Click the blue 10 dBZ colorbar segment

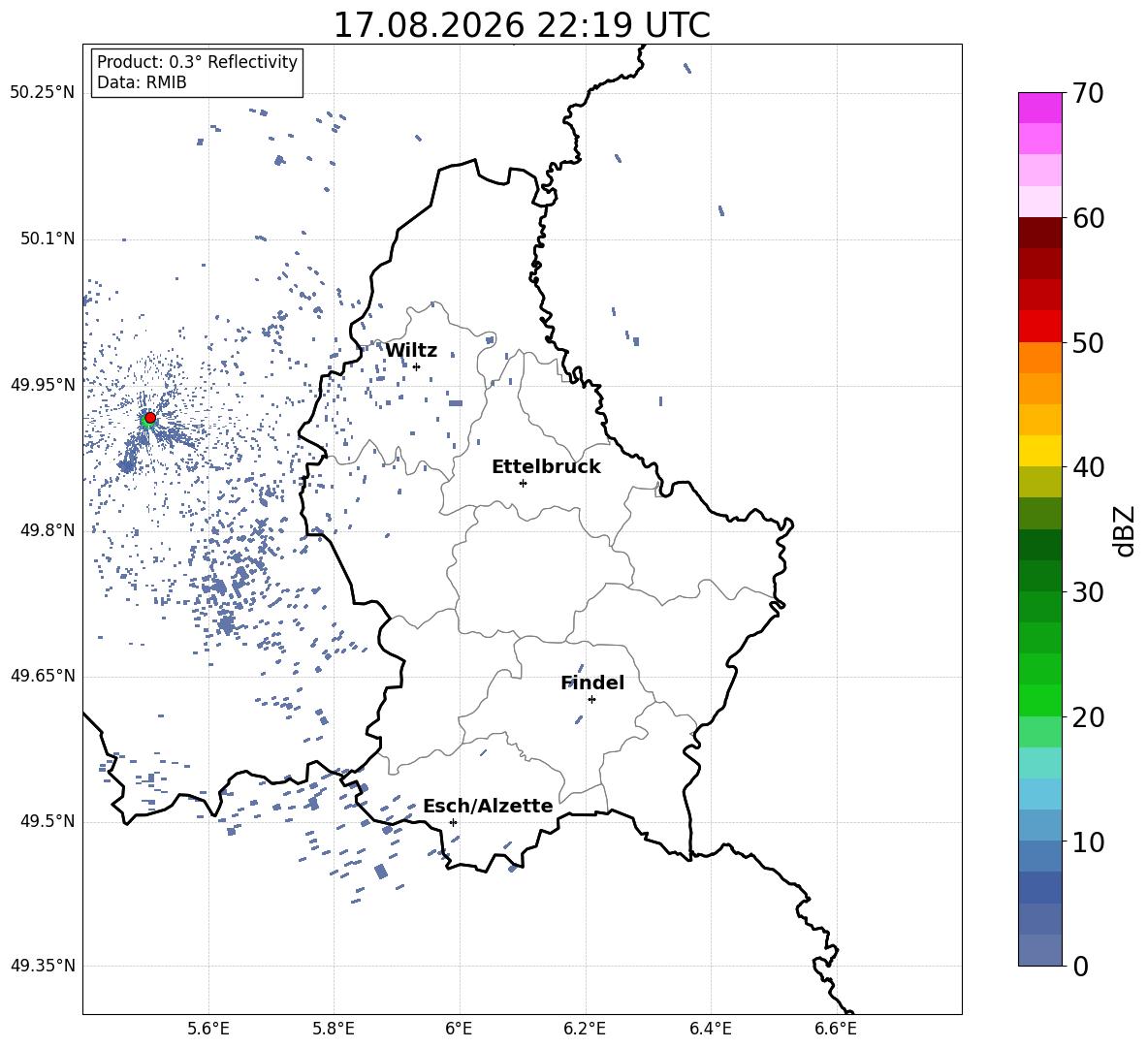coord(1040,825)
